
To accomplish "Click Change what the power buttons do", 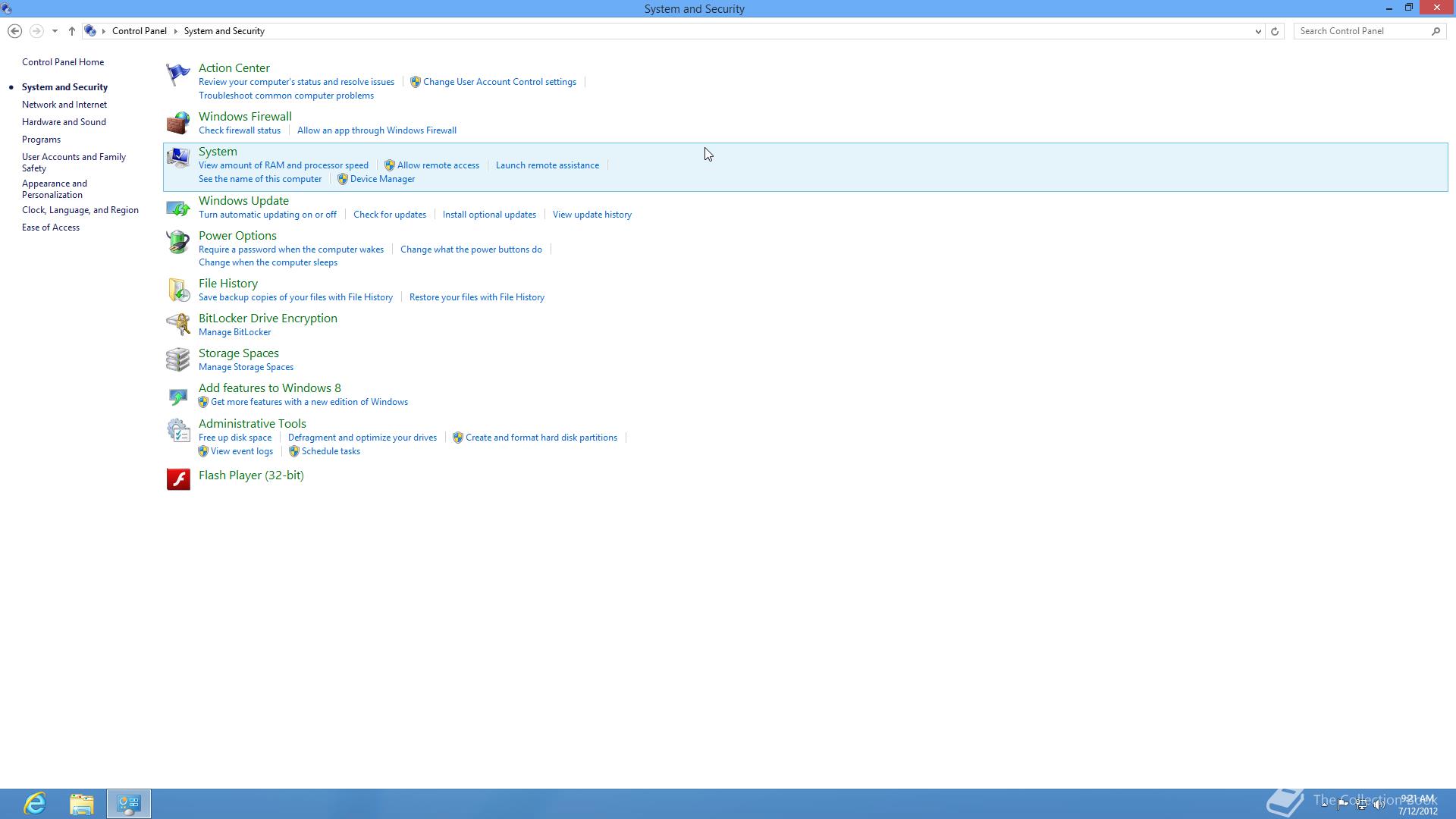I will pos(471,249).
